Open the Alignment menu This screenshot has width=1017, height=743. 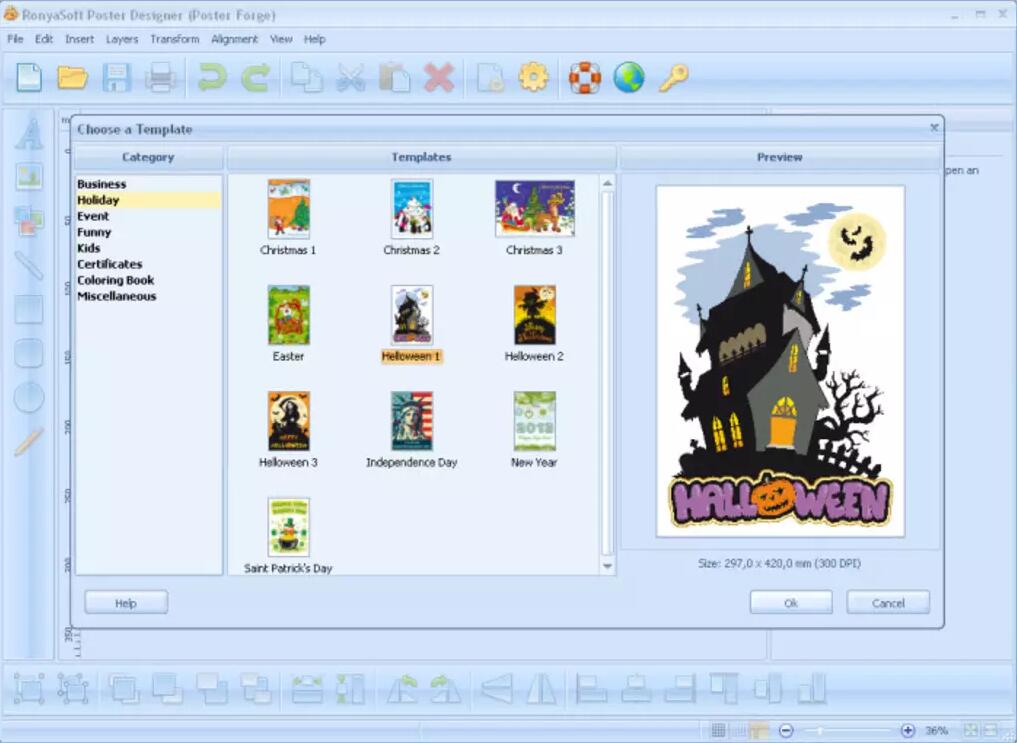234,39
